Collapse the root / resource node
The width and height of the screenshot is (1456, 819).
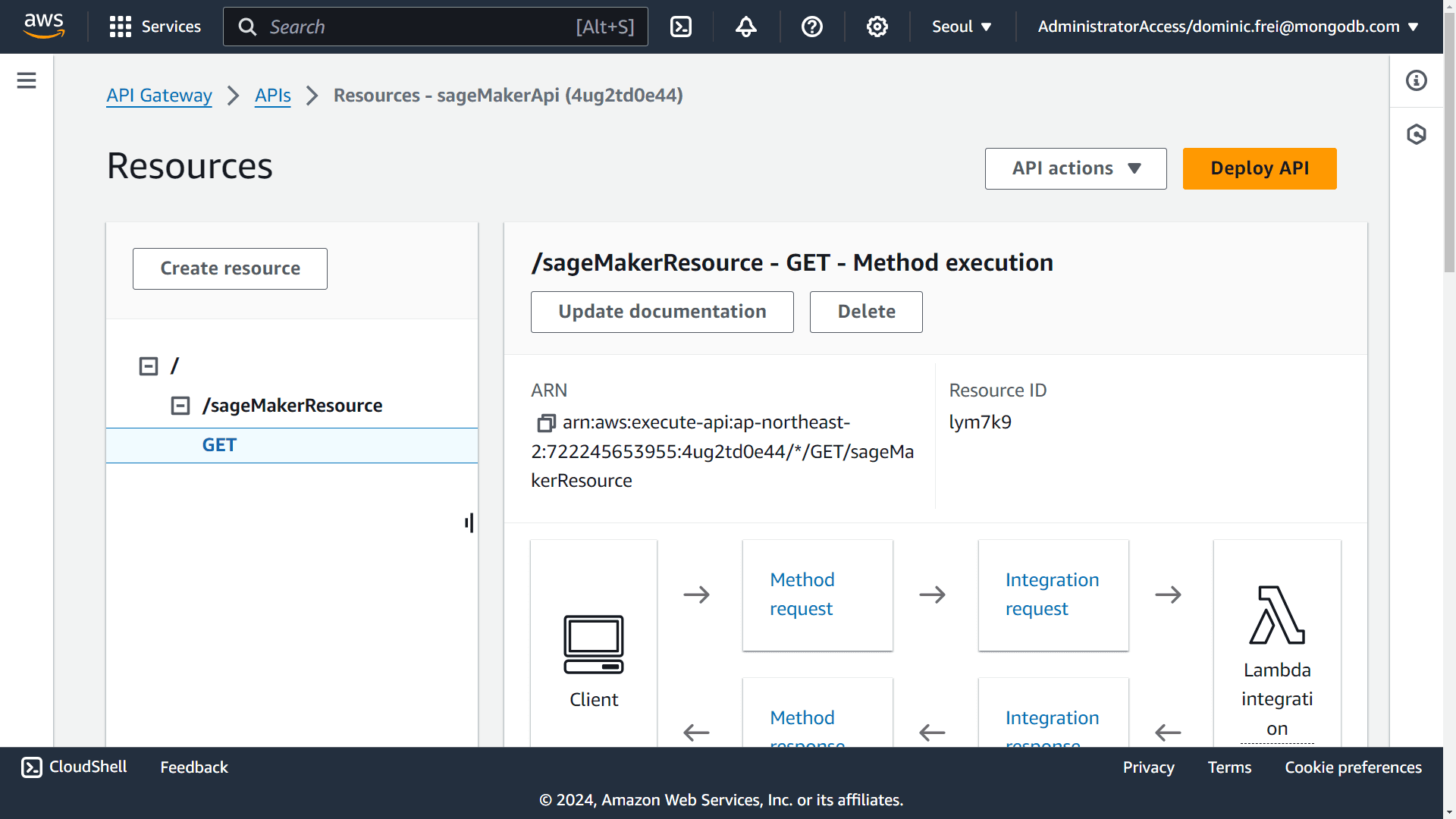pyautogui.click(x=149, y=366)
